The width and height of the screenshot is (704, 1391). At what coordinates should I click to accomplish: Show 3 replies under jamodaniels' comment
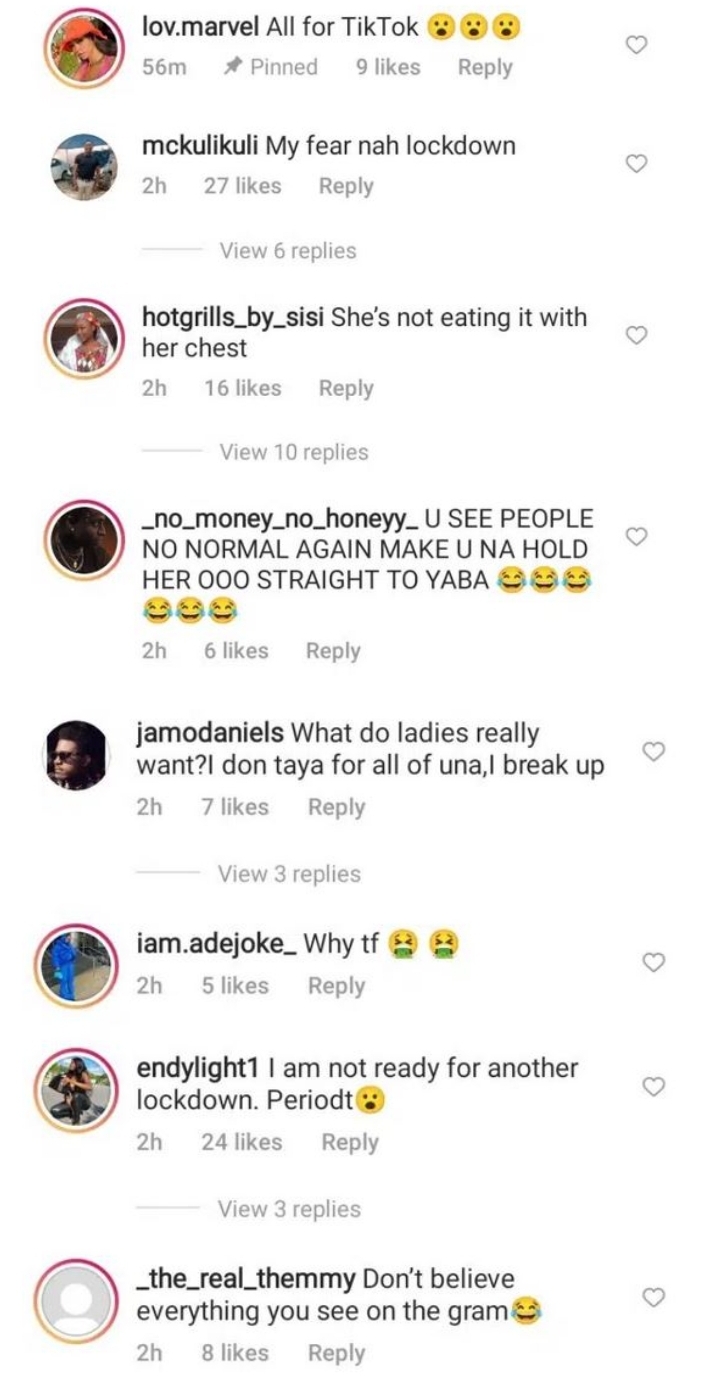pyautogui.click(x=289, y=874)
